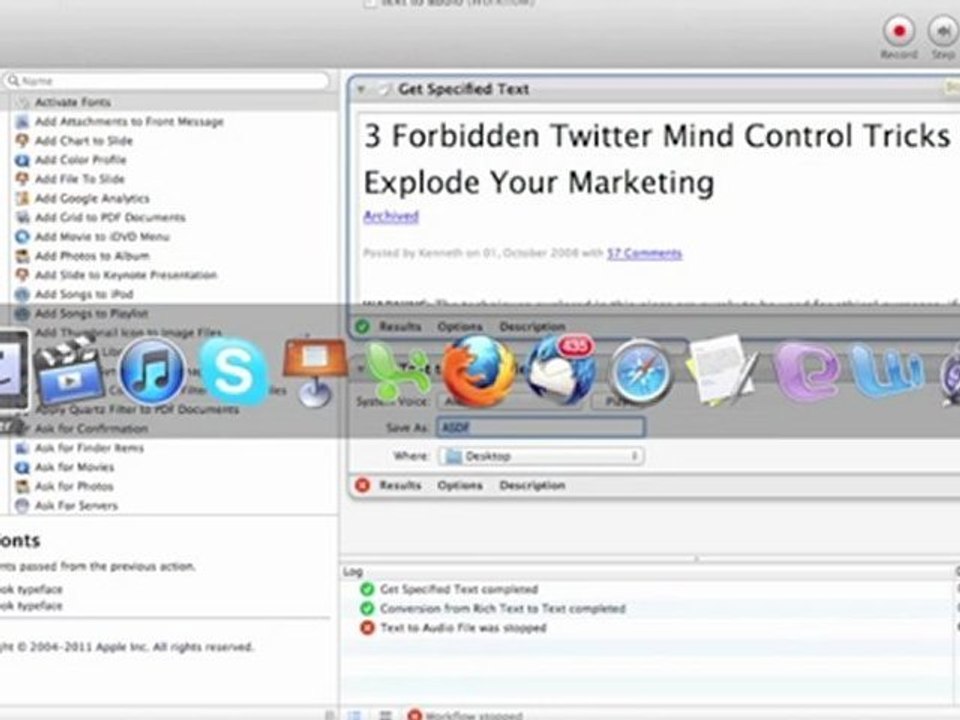Click the Add Movie to iDVD Menu icon
This screenshot has height=720, width=960.
[x=22, y=236]
